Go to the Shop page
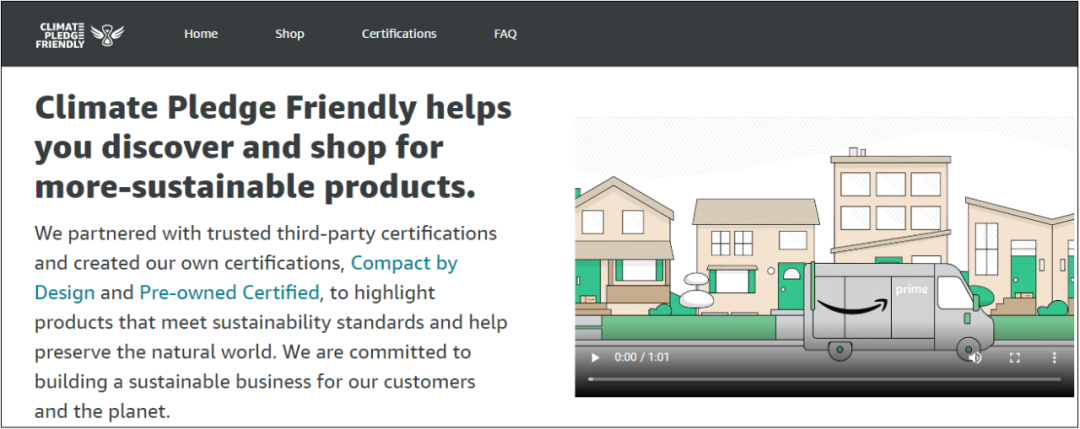The width and height of the screenshot is (1080, 429). [289, 34]
